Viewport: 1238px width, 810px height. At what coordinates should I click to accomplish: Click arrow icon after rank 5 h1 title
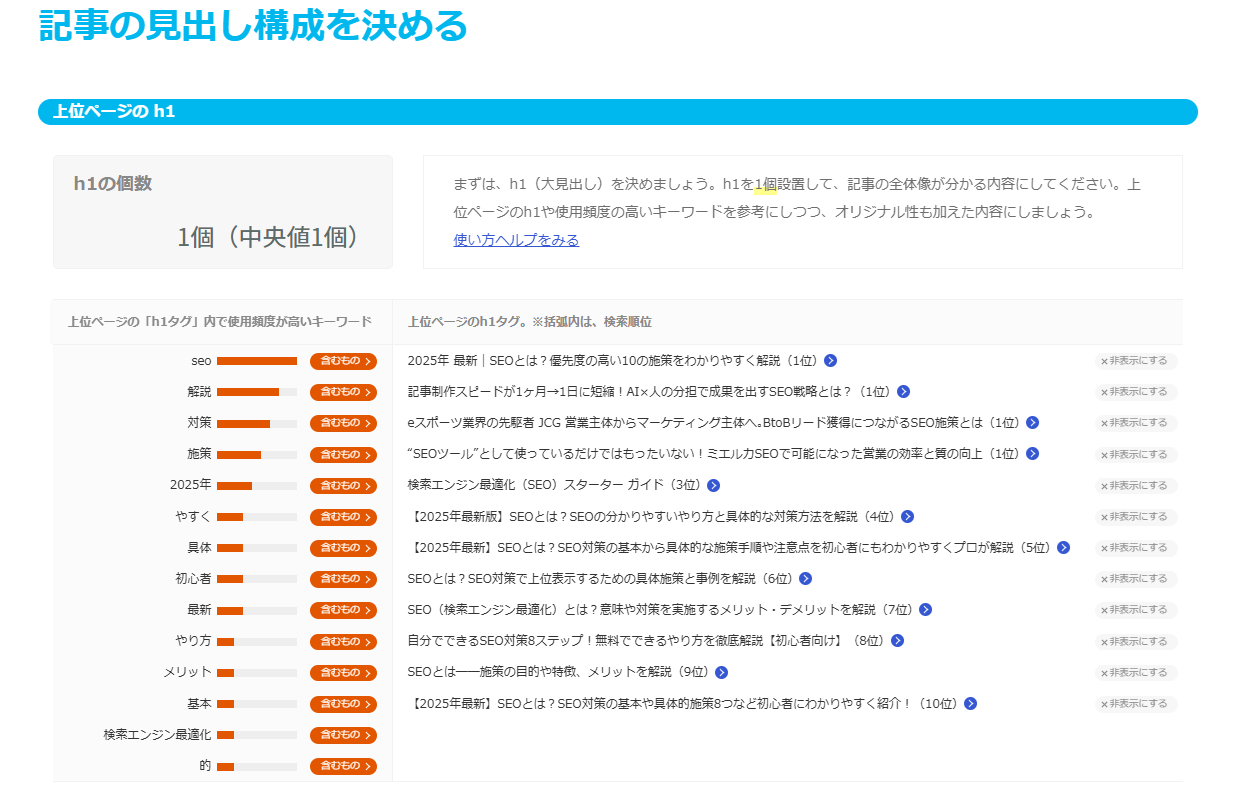1063,548
